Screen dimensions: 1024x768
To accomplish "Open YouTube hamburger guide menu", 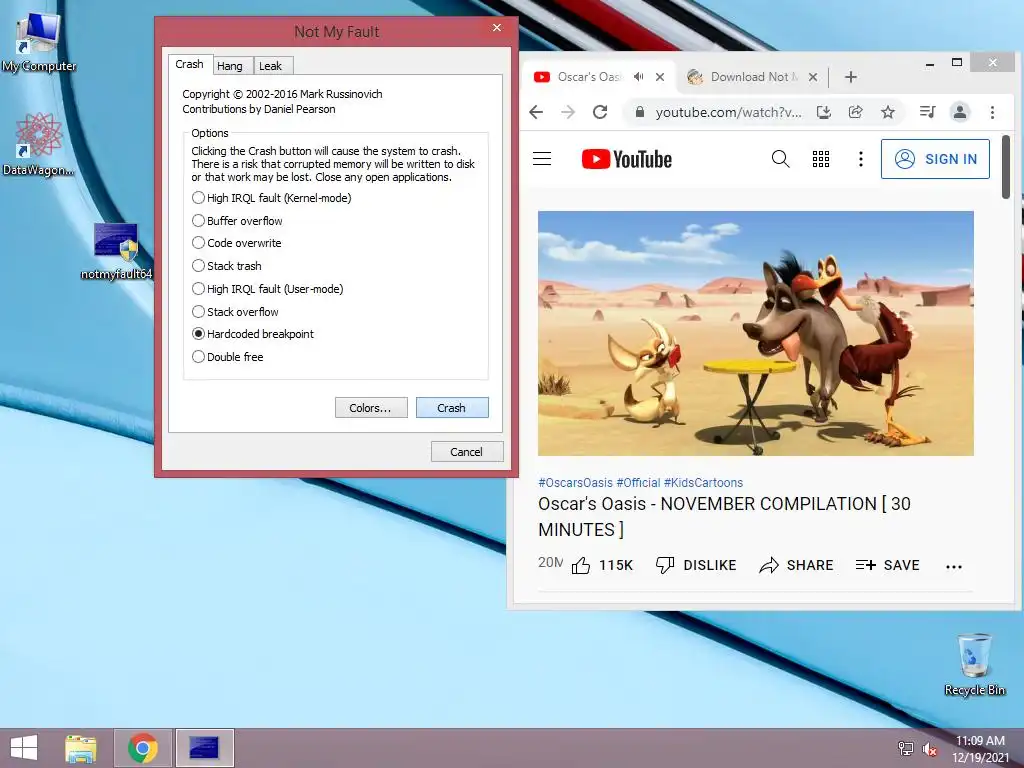I will pos(542,159).
